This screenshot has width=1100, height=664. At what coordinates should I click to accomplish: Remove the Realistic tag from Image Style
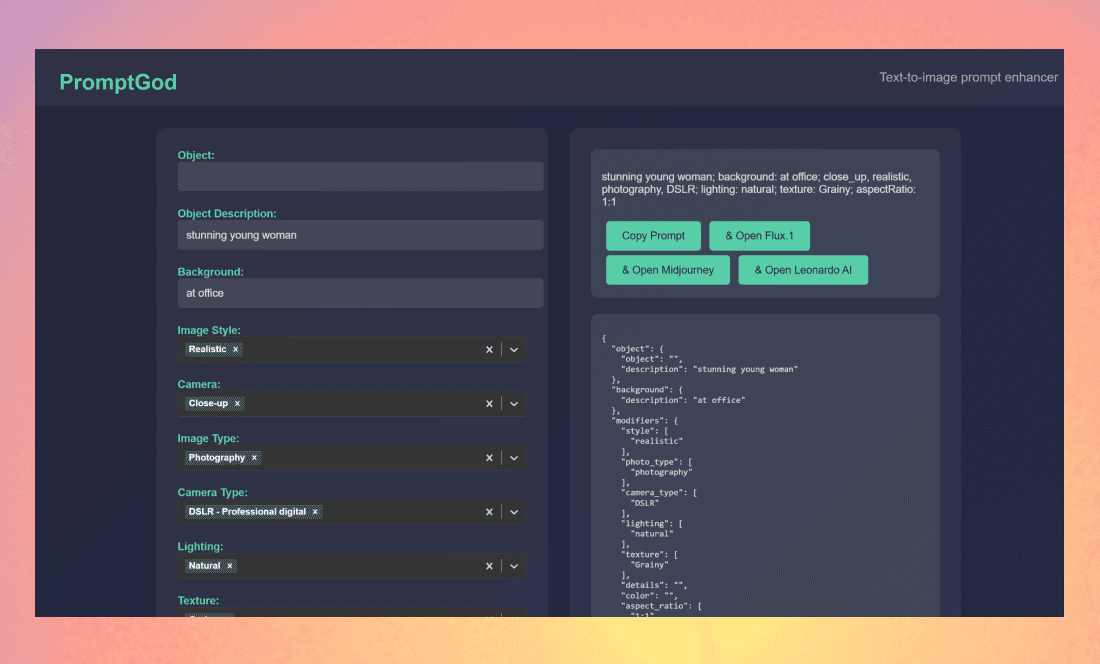(236, 350)
